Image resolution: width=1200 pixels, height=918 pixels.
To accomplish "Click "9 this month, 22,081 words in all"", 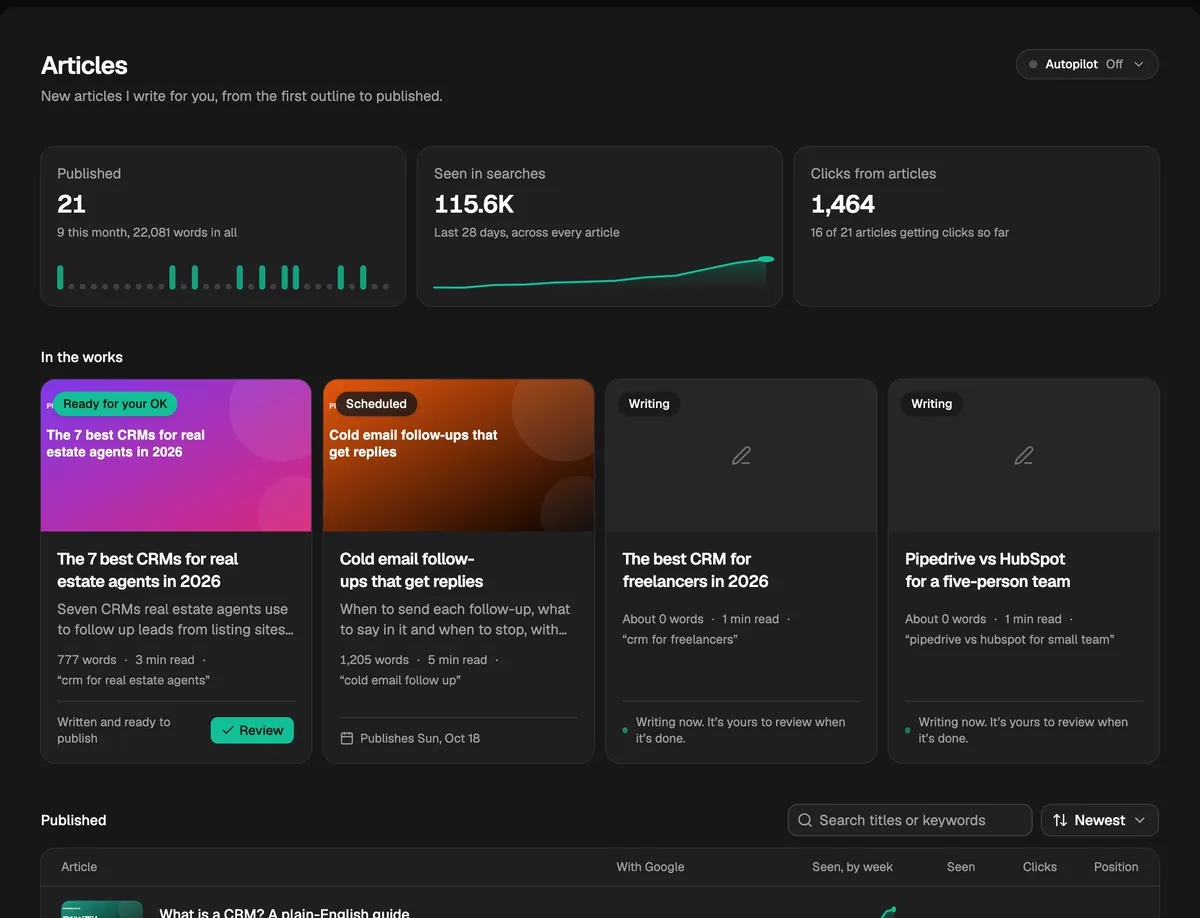I will pyautogui.click(x=147, y=232).
